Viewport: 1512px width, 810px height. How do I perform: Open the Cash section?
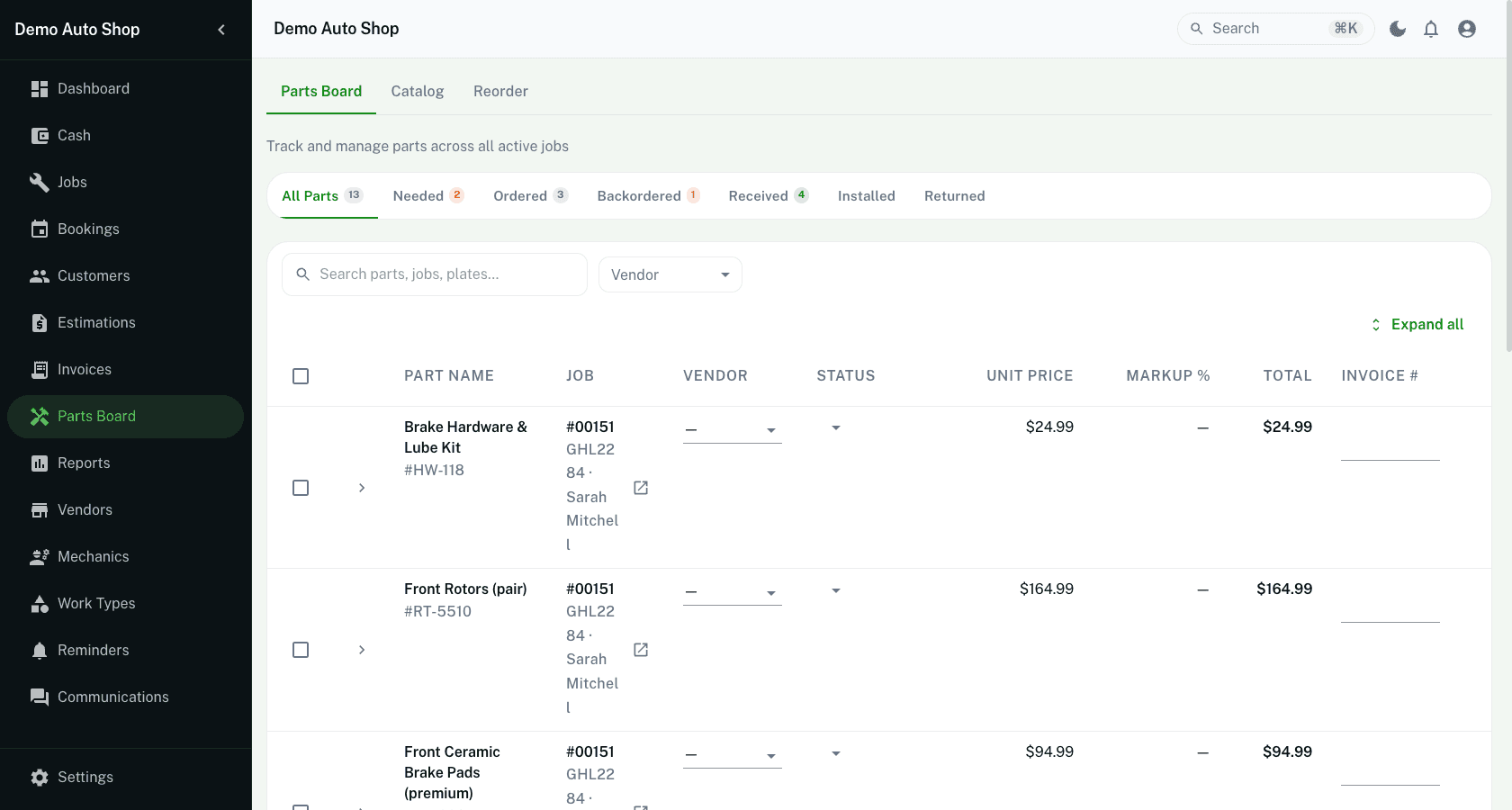click(x=125, y=135)
